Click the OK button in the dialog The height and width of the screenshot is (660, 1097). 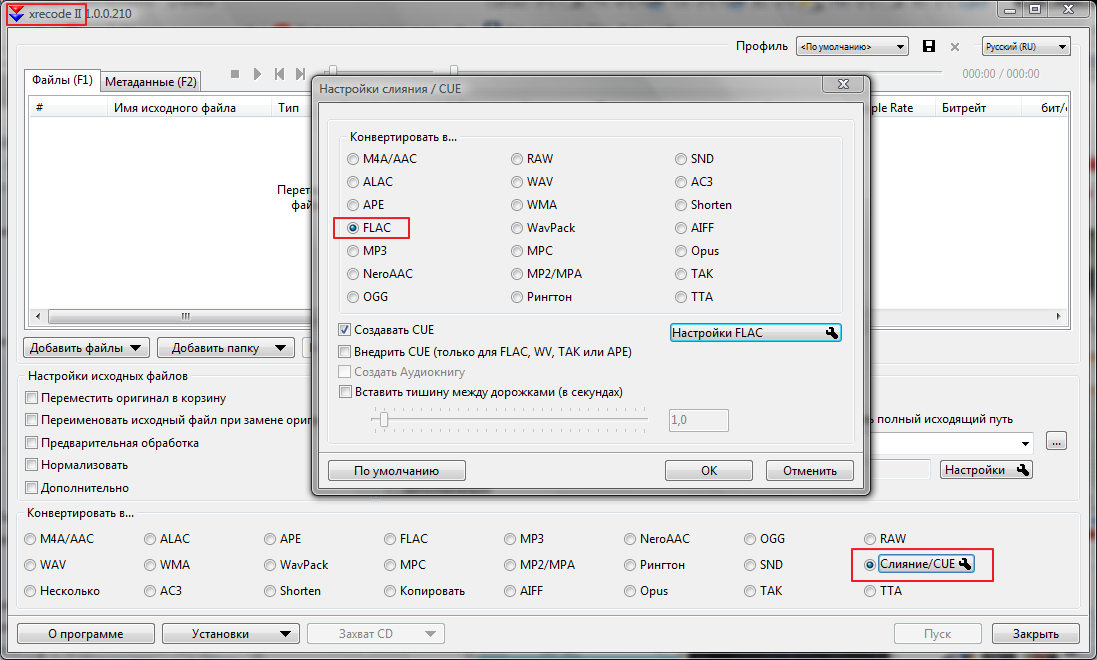[709, 471]
